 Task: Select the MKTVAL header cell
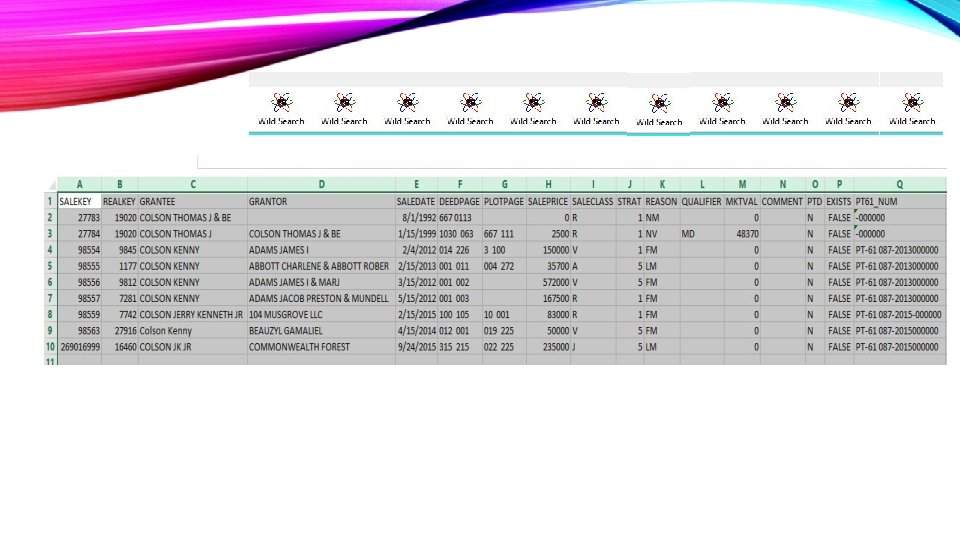(x=742, y=201)
